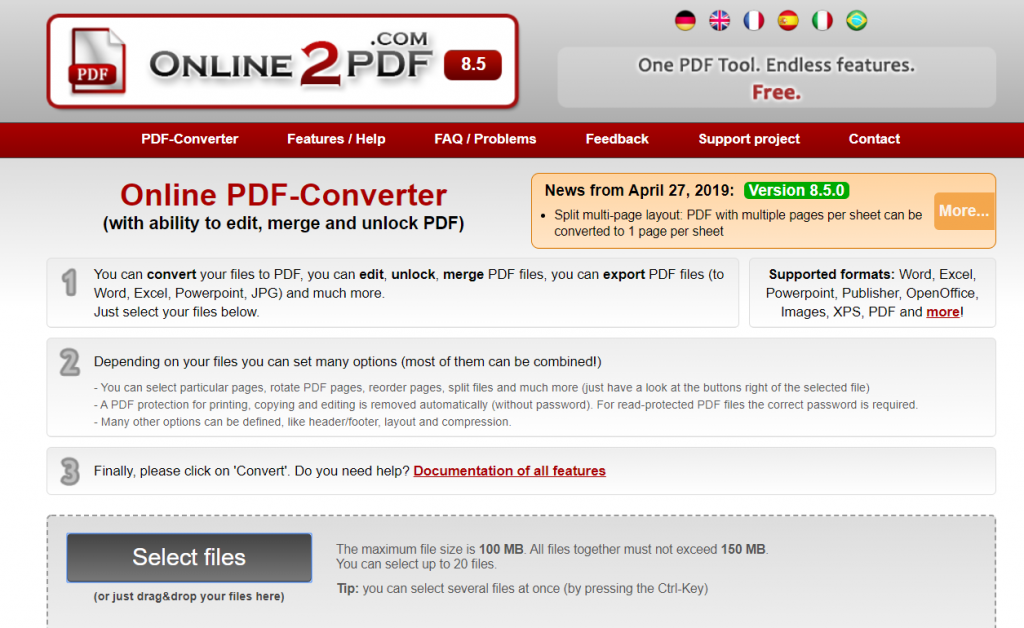
Task: Click 'You can select up to 20 files.' text
Action: 416,564
